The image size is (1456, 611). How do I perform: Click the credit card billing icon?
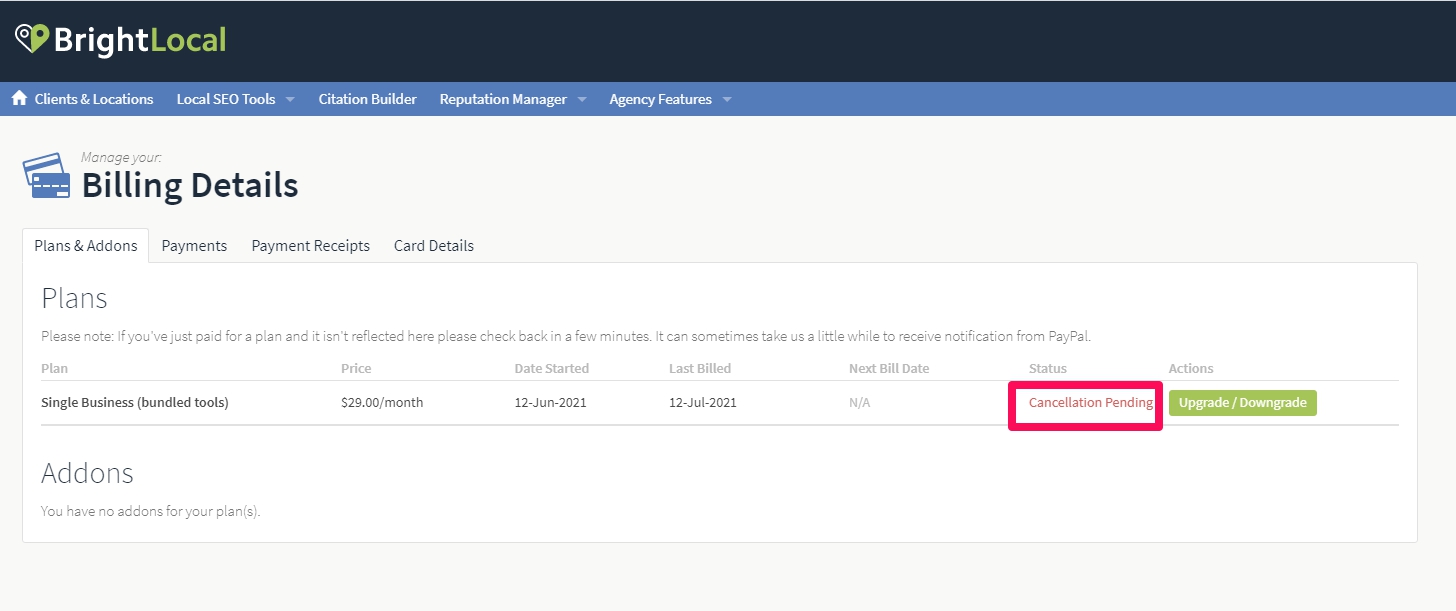coord(46,177)
